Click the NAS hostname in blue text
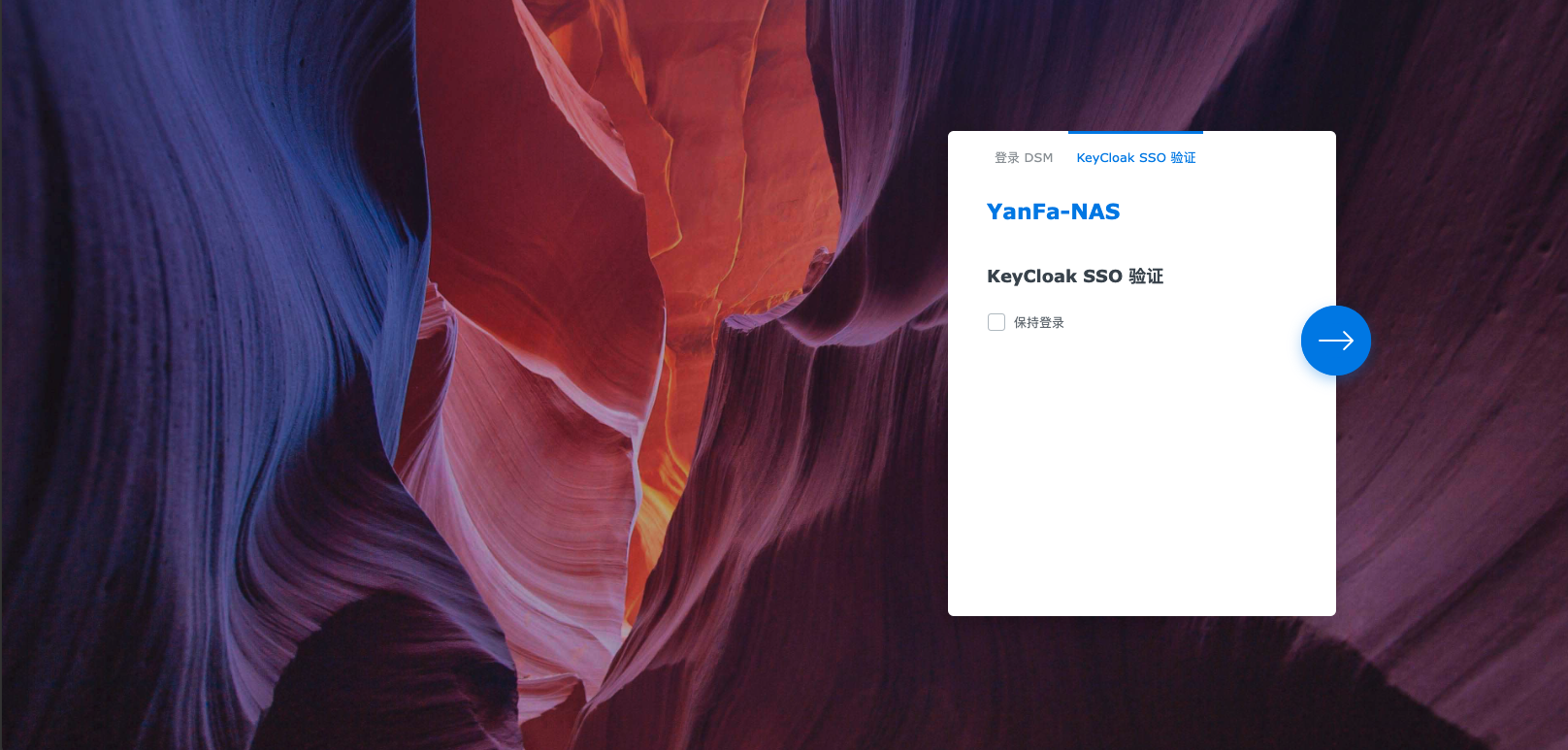Viewport: 1568px width, 750px height. (1053, 212)
